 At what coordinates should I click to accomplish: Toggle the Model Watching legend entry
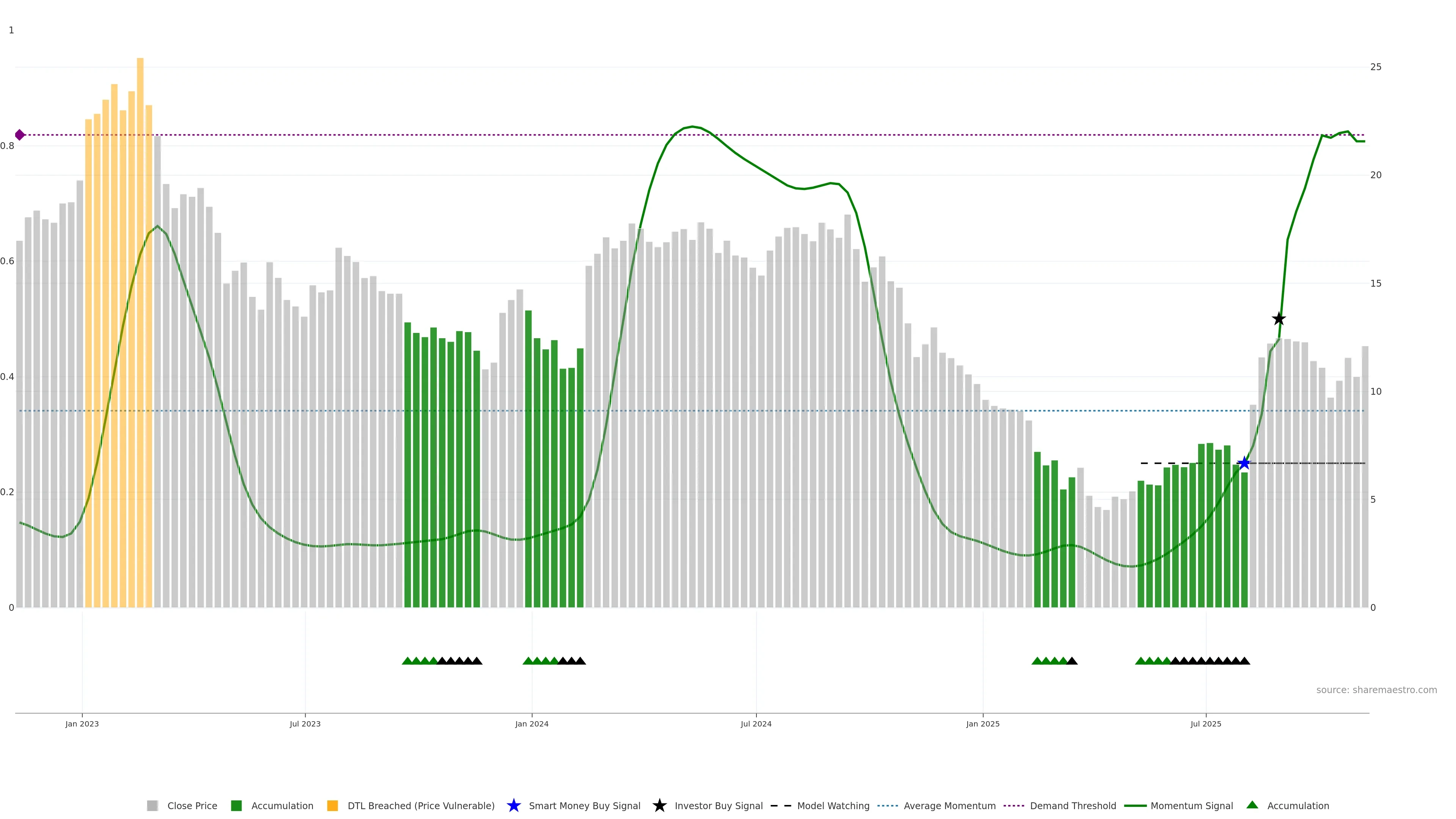tap(833, 805)
